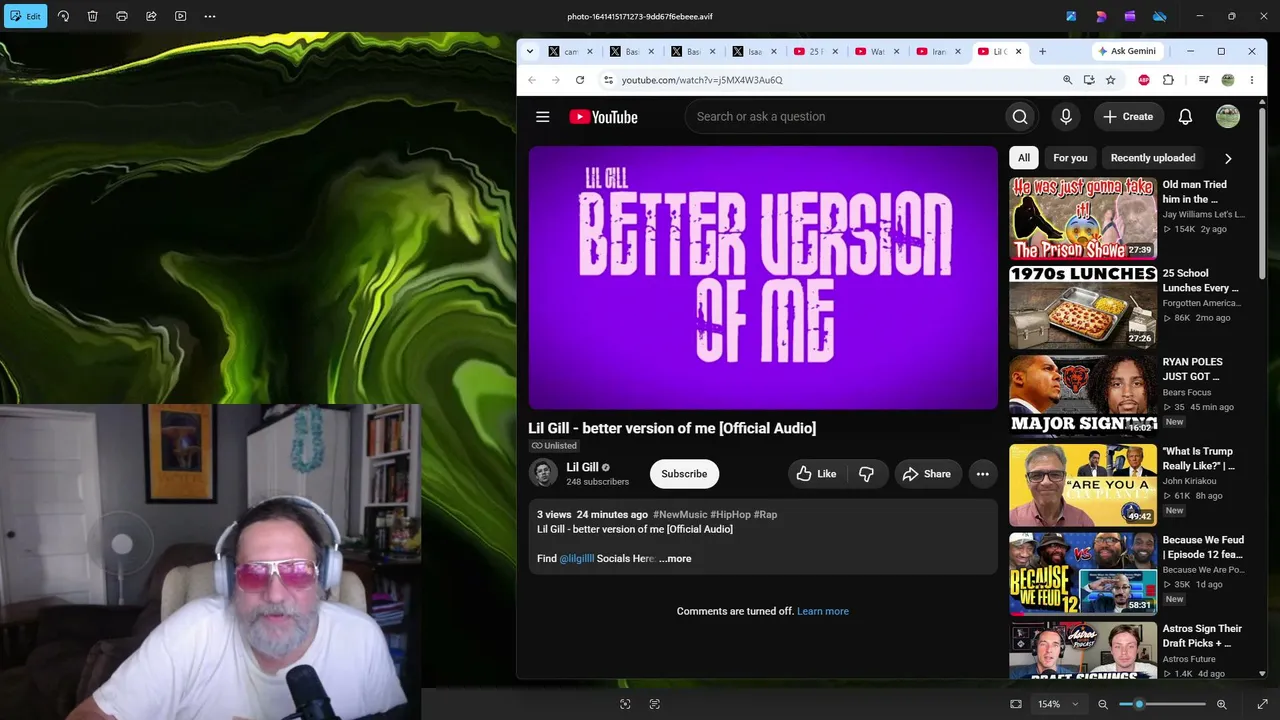Click the Ask Gemini button
Screen dimensions: 1280x720
[1127, 51]
